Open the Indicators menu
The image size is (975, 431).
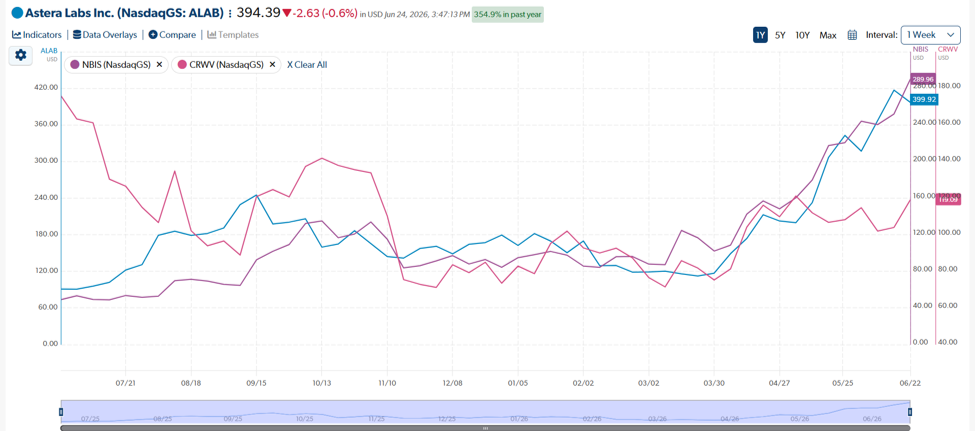click(37, 35)
